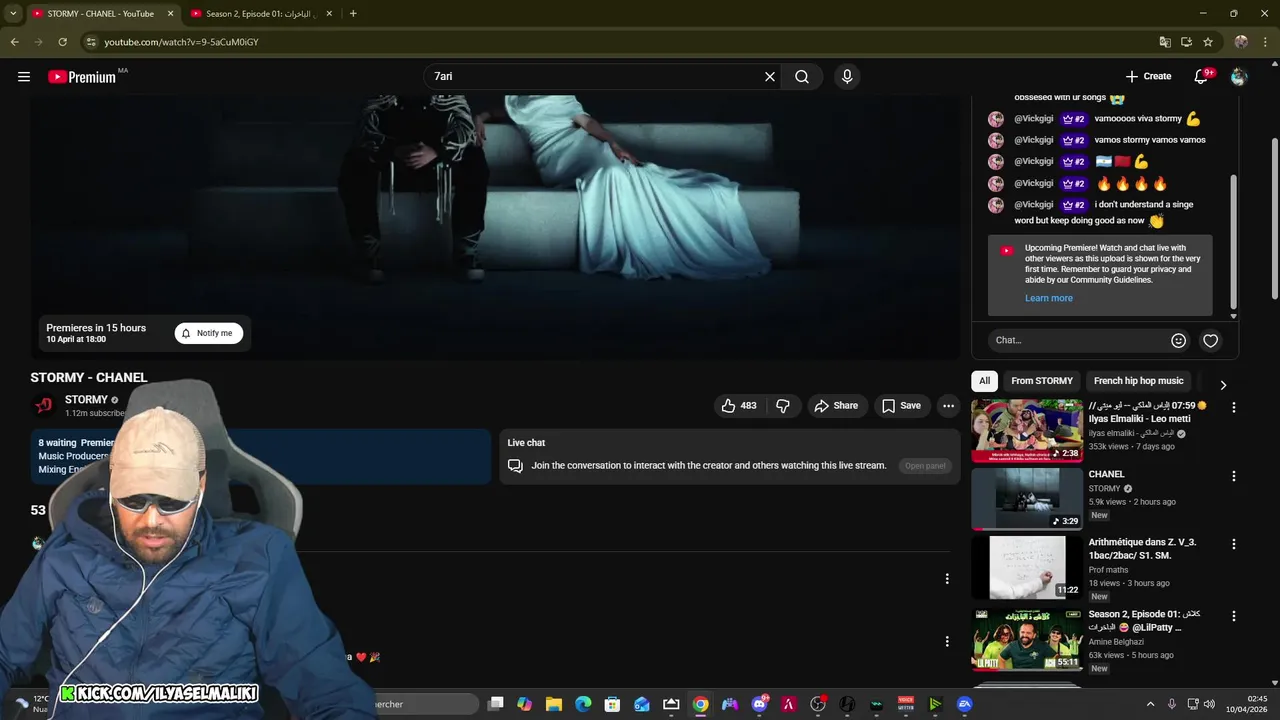Viewport: 1280px width, 720px height.
Task: Reload the page in Chrome
Action: 62,42
